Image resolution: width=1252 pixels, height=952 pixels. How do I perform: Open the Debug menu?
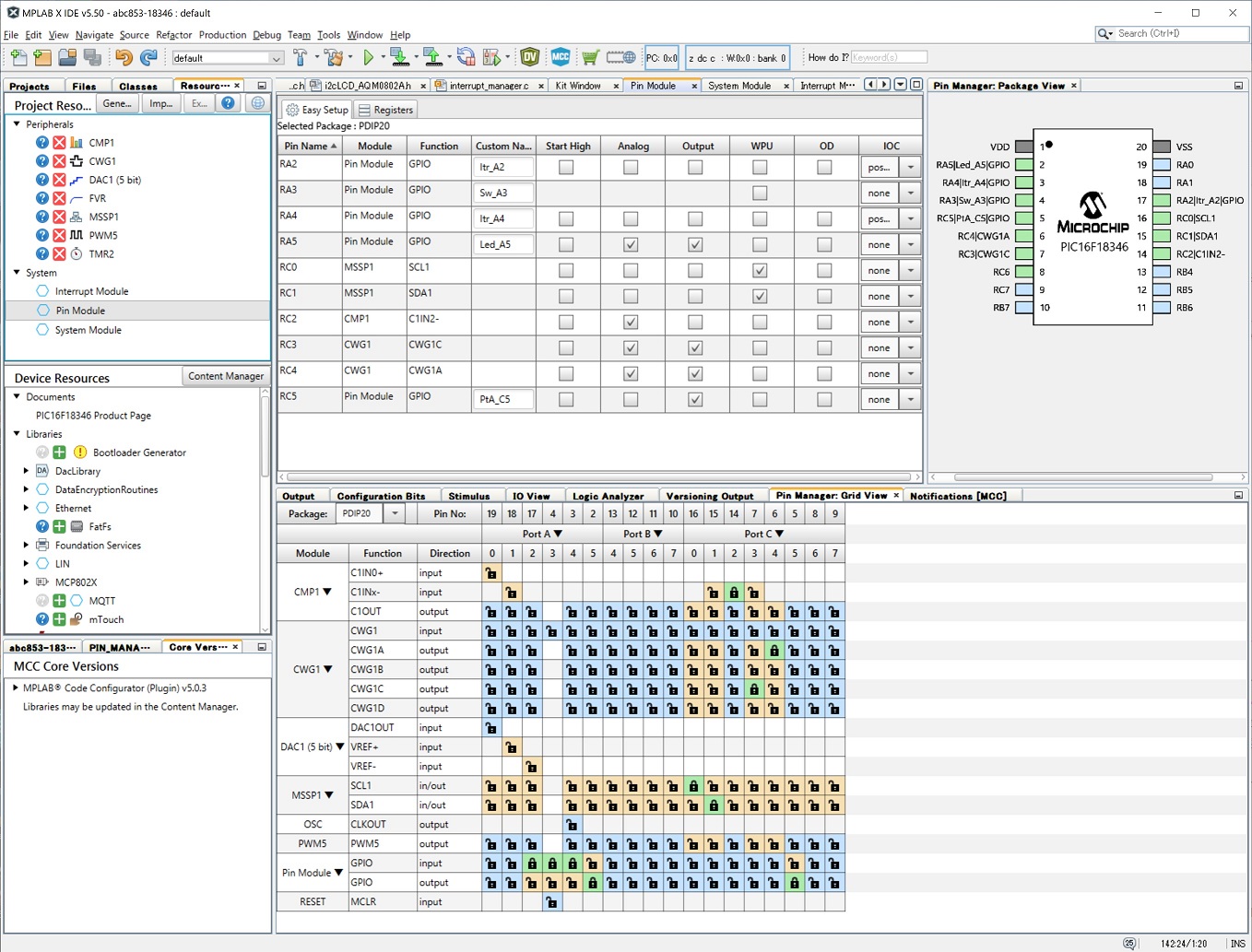266,35
